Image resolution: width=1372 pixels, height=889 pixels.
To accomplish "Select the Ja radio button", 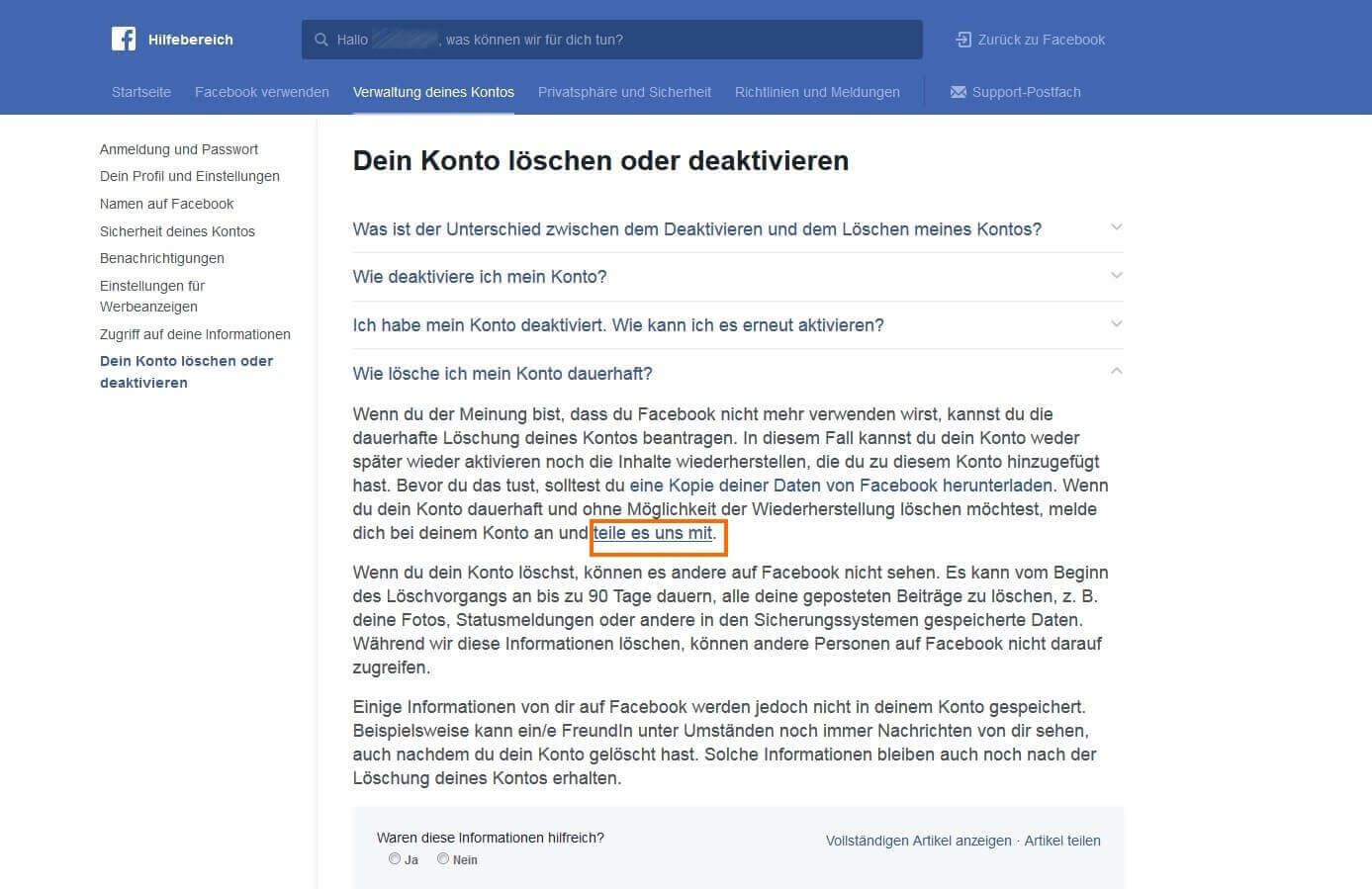I will pyautogui.click(x=395, y=858).
